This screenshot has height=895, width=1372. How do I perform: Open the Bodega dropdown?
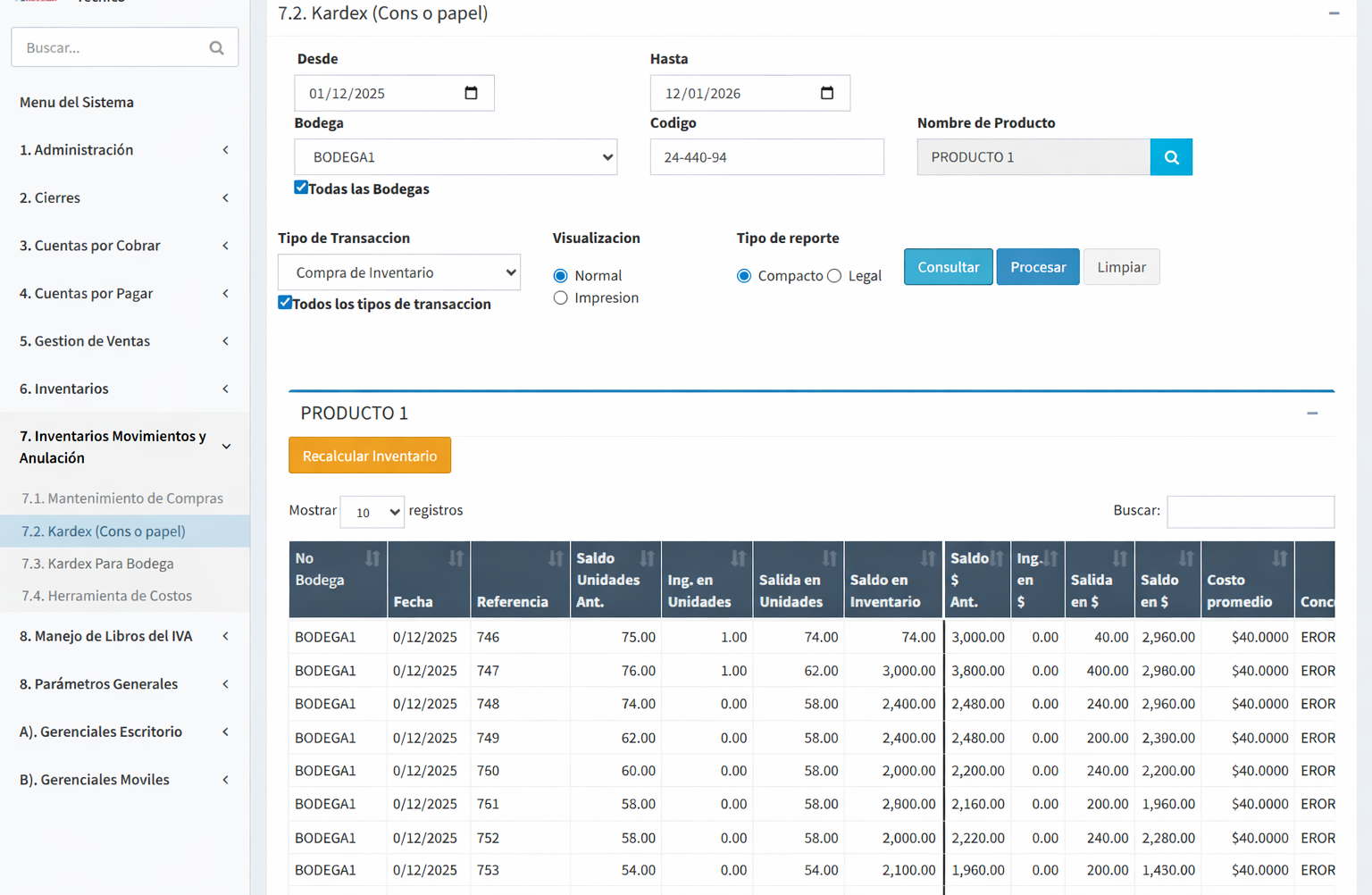click(456, 157)
